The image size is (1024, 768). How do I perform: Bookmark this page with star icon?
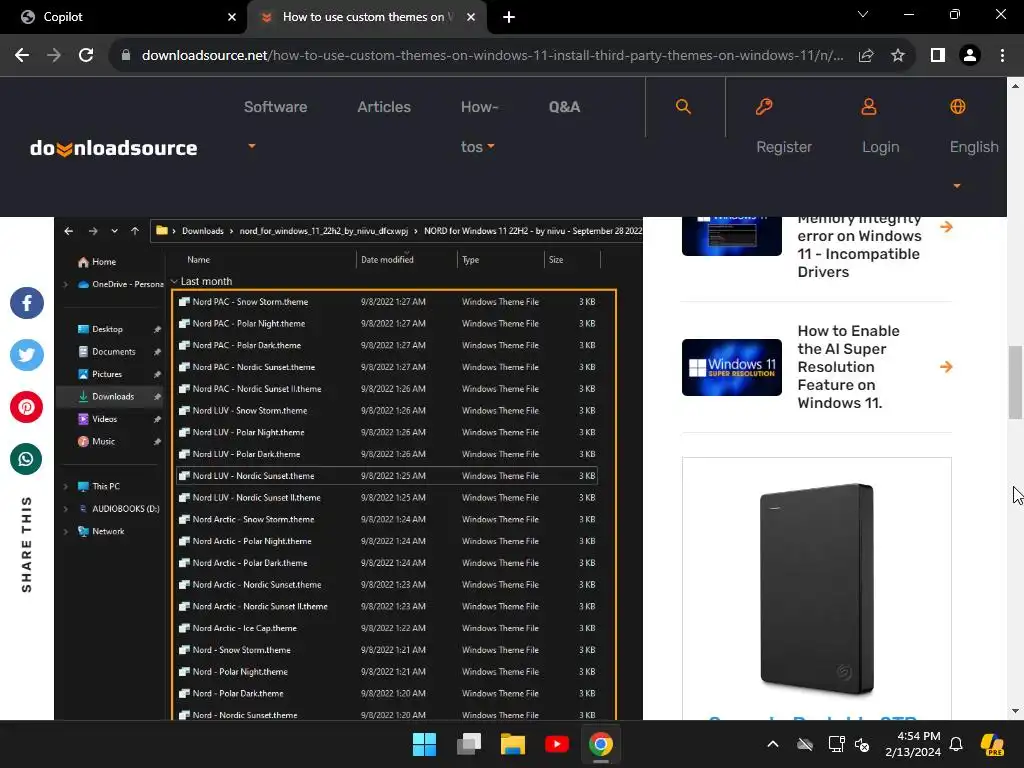[898, 56]
